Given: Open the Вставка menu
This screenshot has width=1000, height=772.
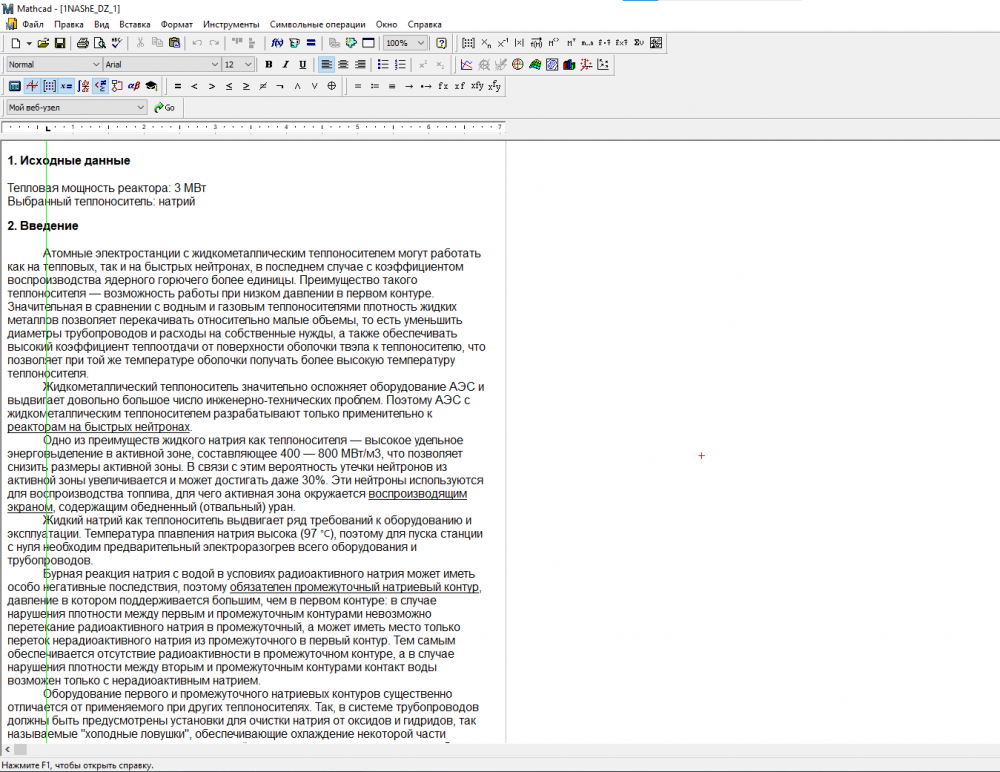Looking at the screenshot, I should coord(134,23).
